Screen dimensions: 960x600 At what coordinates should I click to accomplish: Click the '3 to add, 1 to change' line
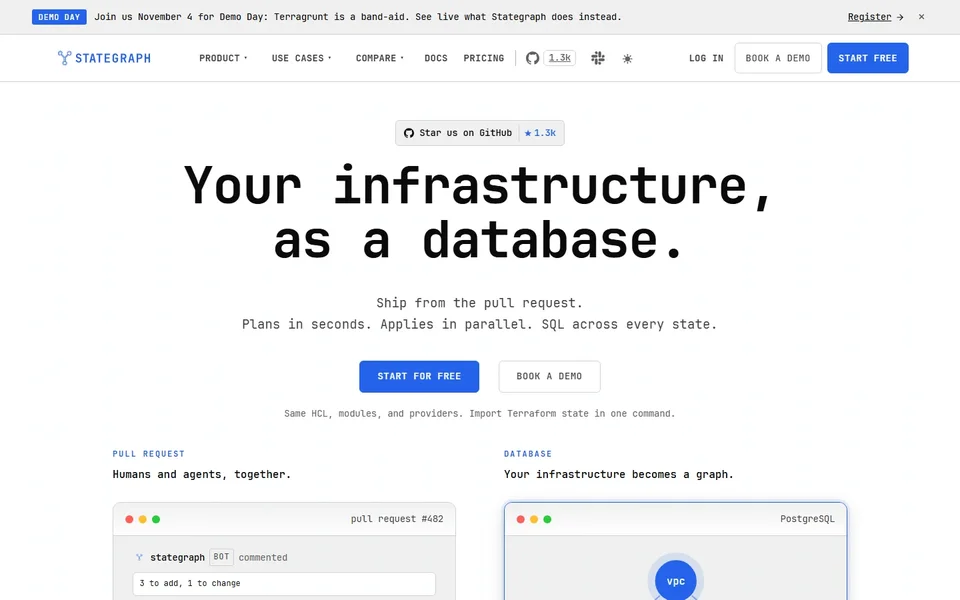pyautogui.click(x=284, y=583)
